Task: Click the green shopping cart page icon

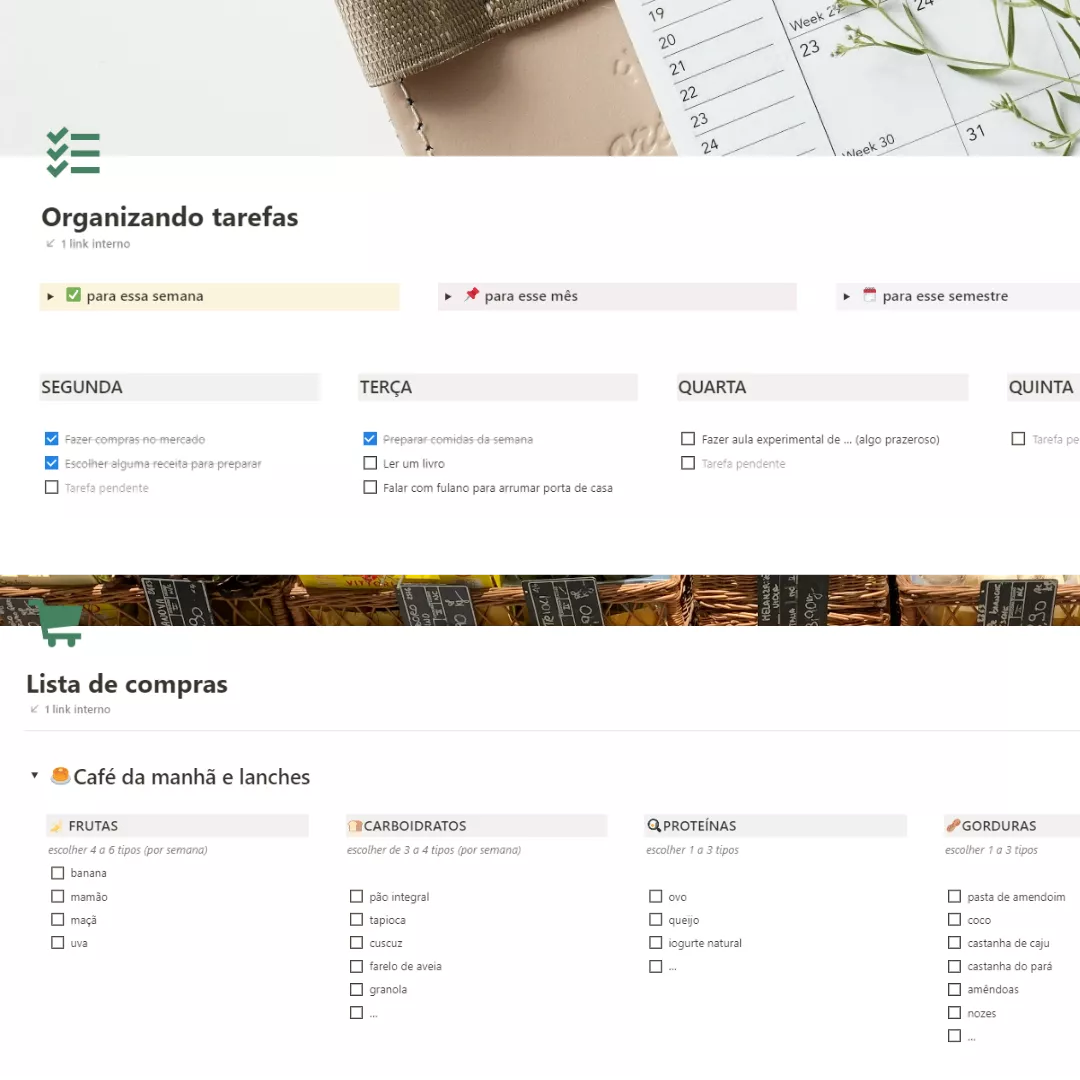Action: [x=56, y=623]
